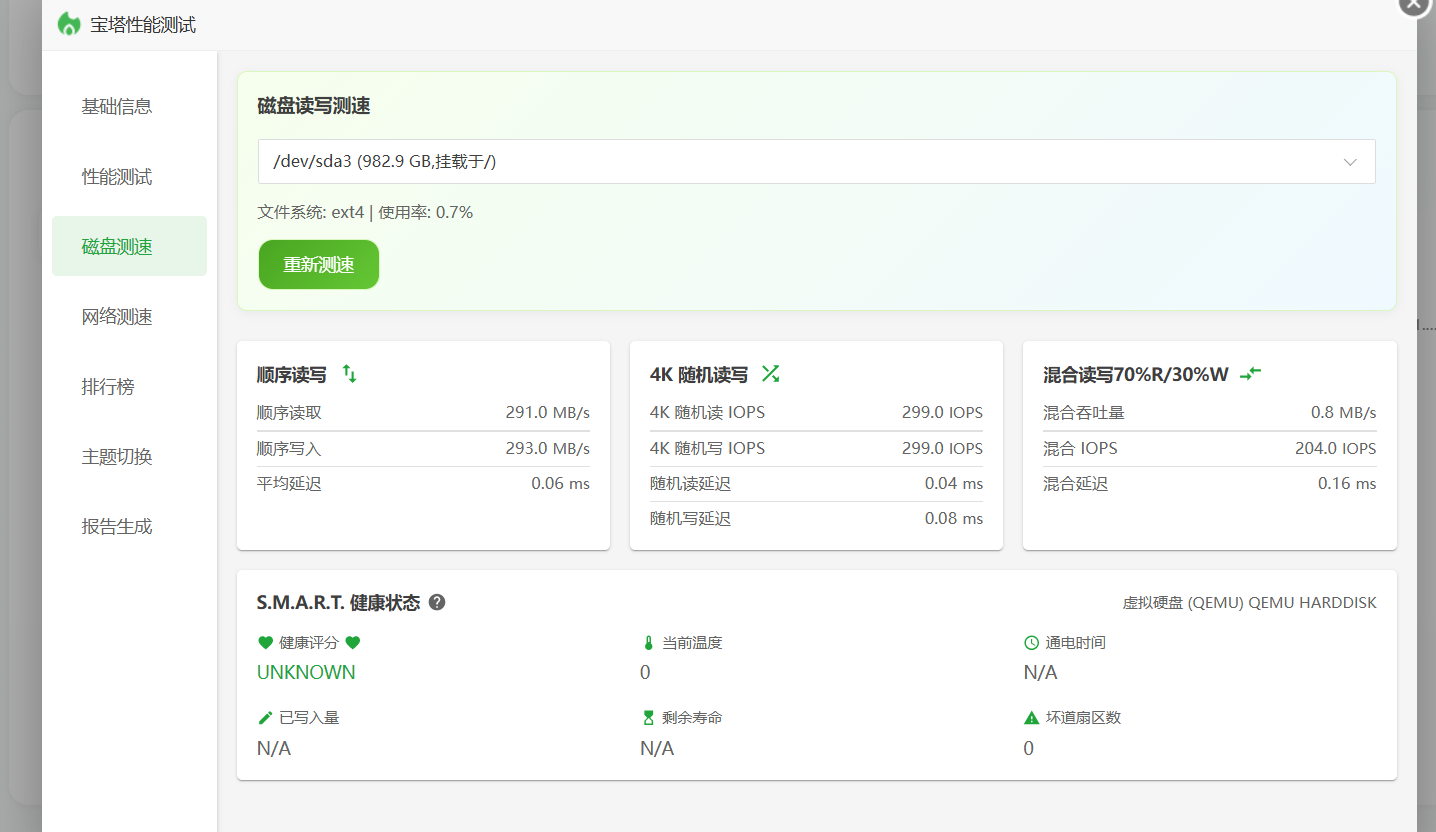This screenshot has height=832, width=1436.
Task: Open the 排行榜 leaderboard tab
Action: [108, 387]
